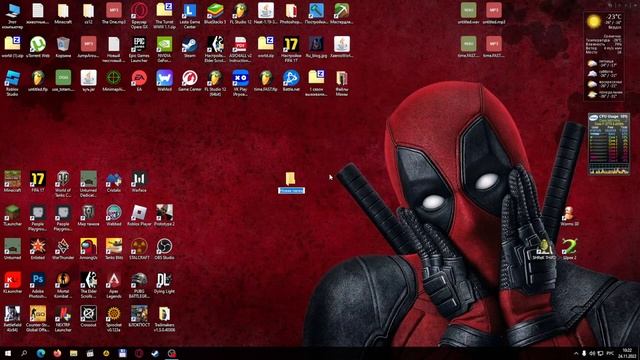640x360 pixels.
Task: Select the World of Tanks desktop shortcut
Action: pyautogui.click(x=63, y=184)
